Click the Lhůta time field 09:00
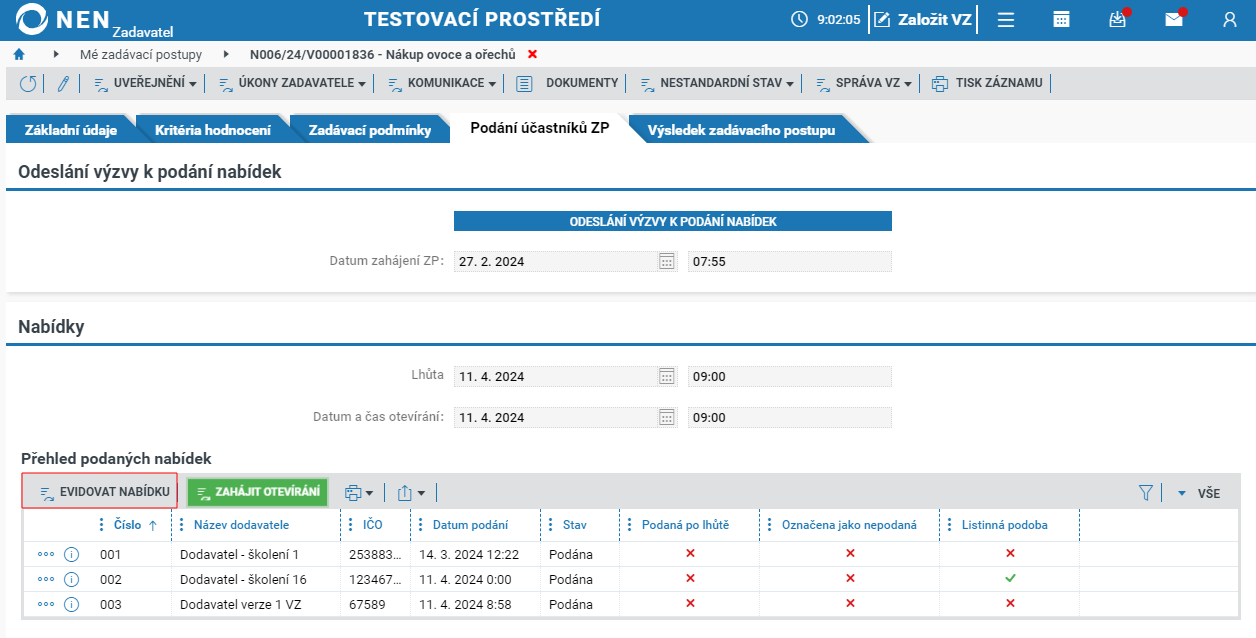Viewport: 1256px width, 638px height. coord(790,377)
